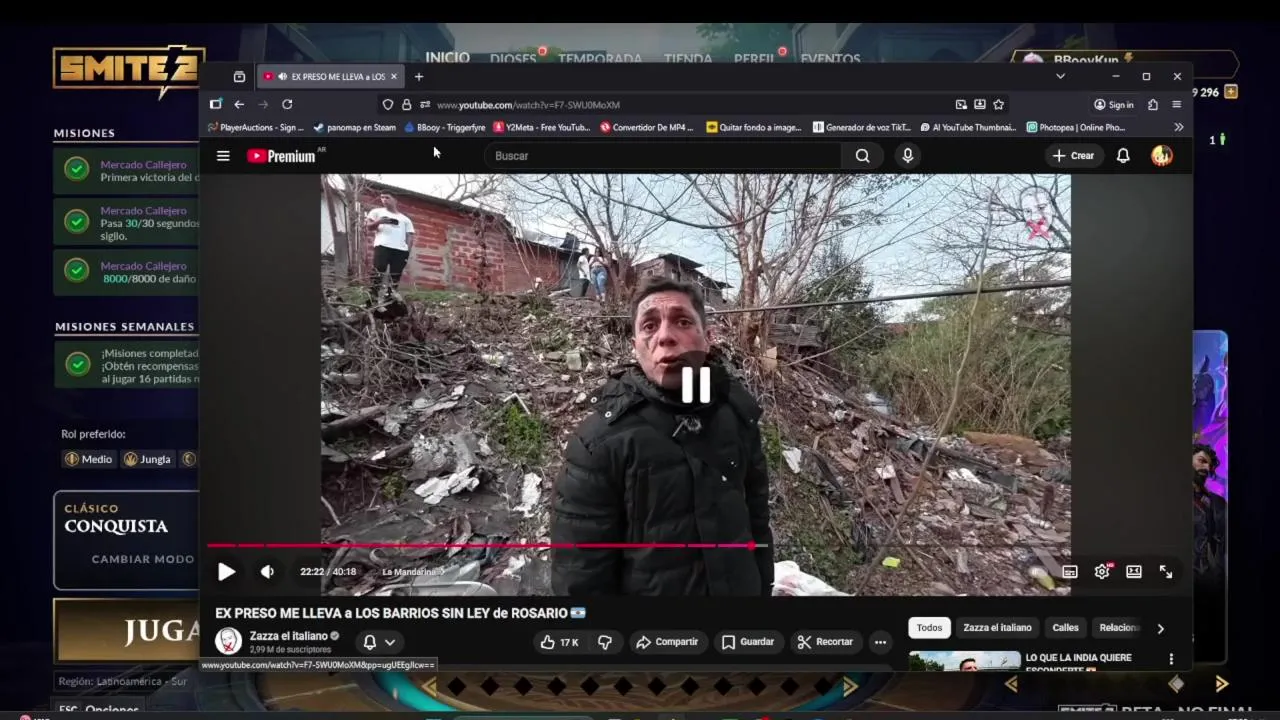Open the Zazza el italiano channel avatar
The image size is (1280, 720).
pyautogui.click(x=229, y=641)
